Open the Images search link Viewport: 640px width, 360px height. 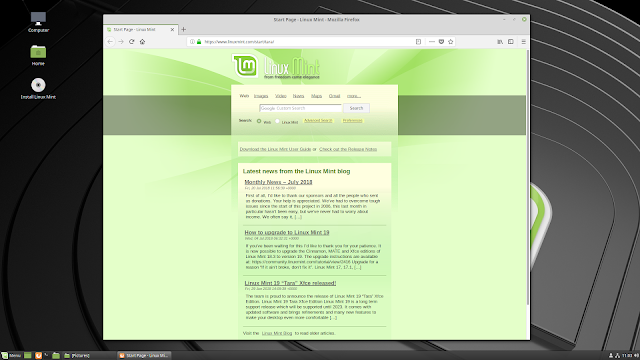(261, 96)
